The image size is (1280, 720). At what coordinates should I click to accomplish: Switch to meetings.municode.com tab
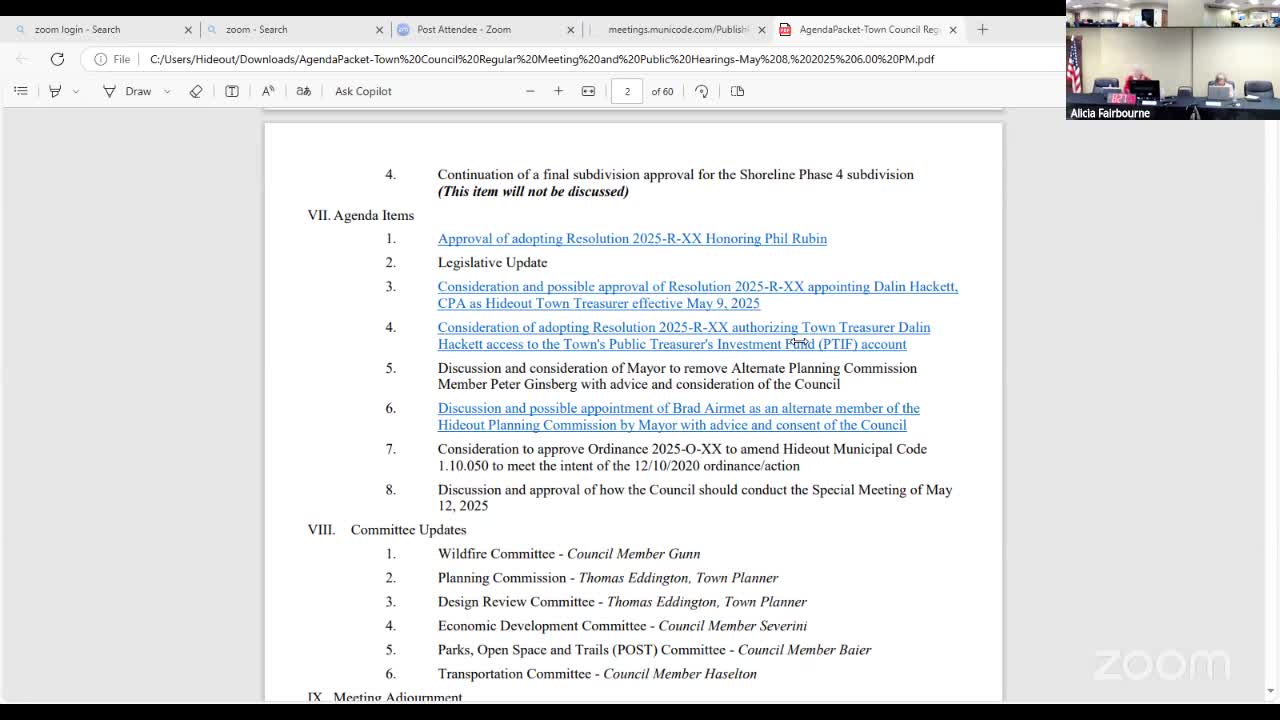(678, 30)
